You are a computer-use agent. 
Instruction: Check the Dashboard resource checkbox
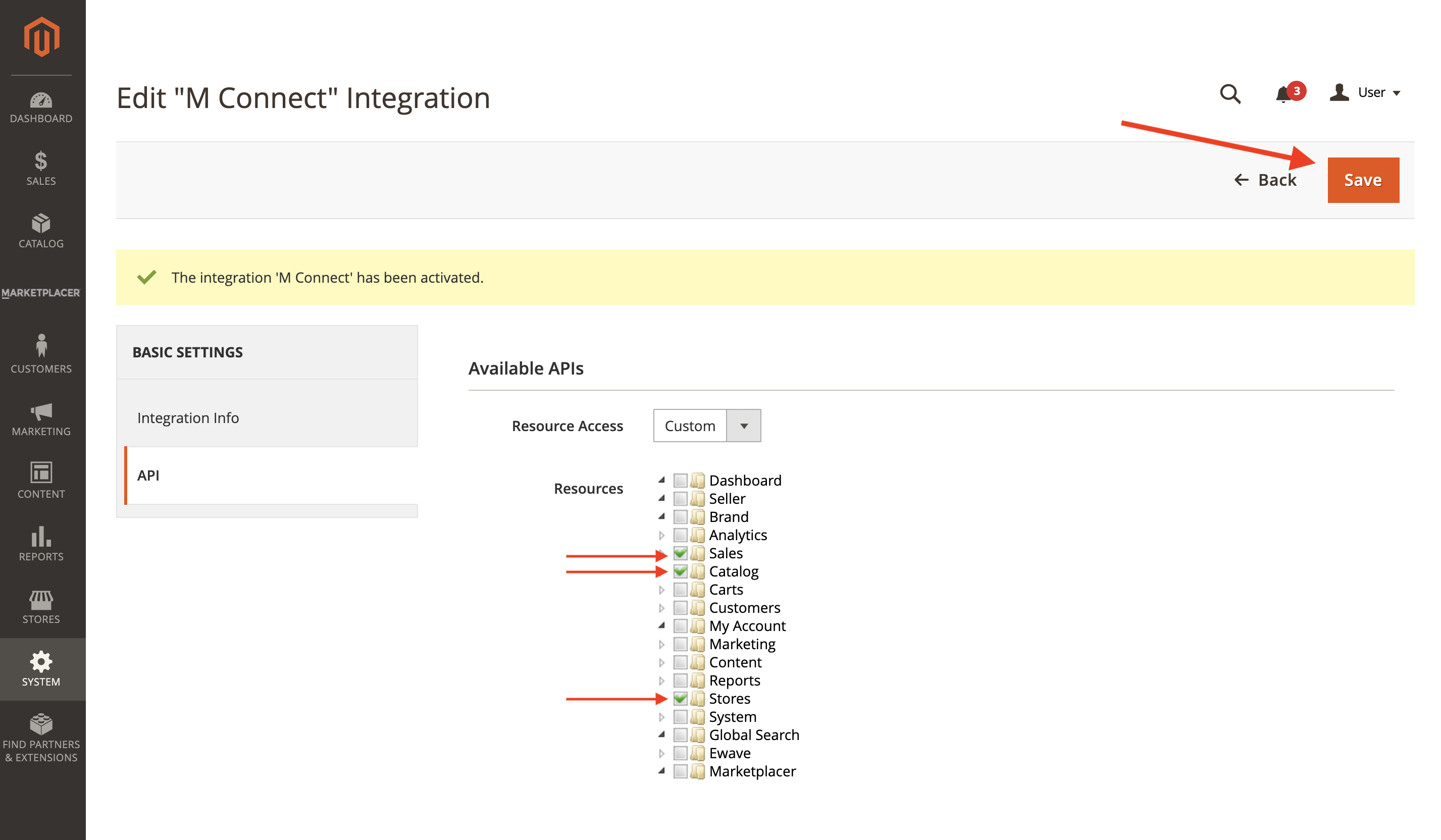pos(680,481)
